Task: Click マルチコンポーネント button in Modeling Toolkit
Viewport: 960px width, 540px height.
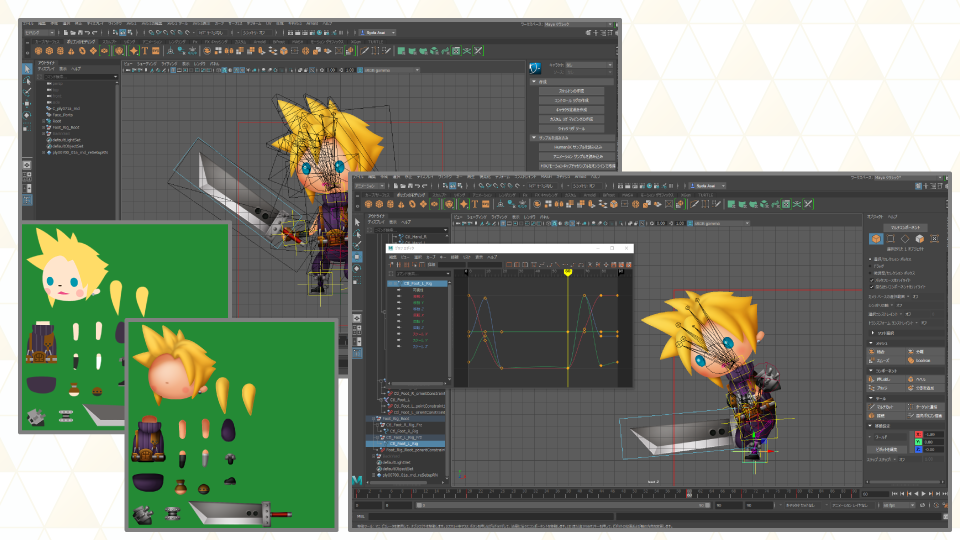Action: pyautogui.click(x=906, y=227)
